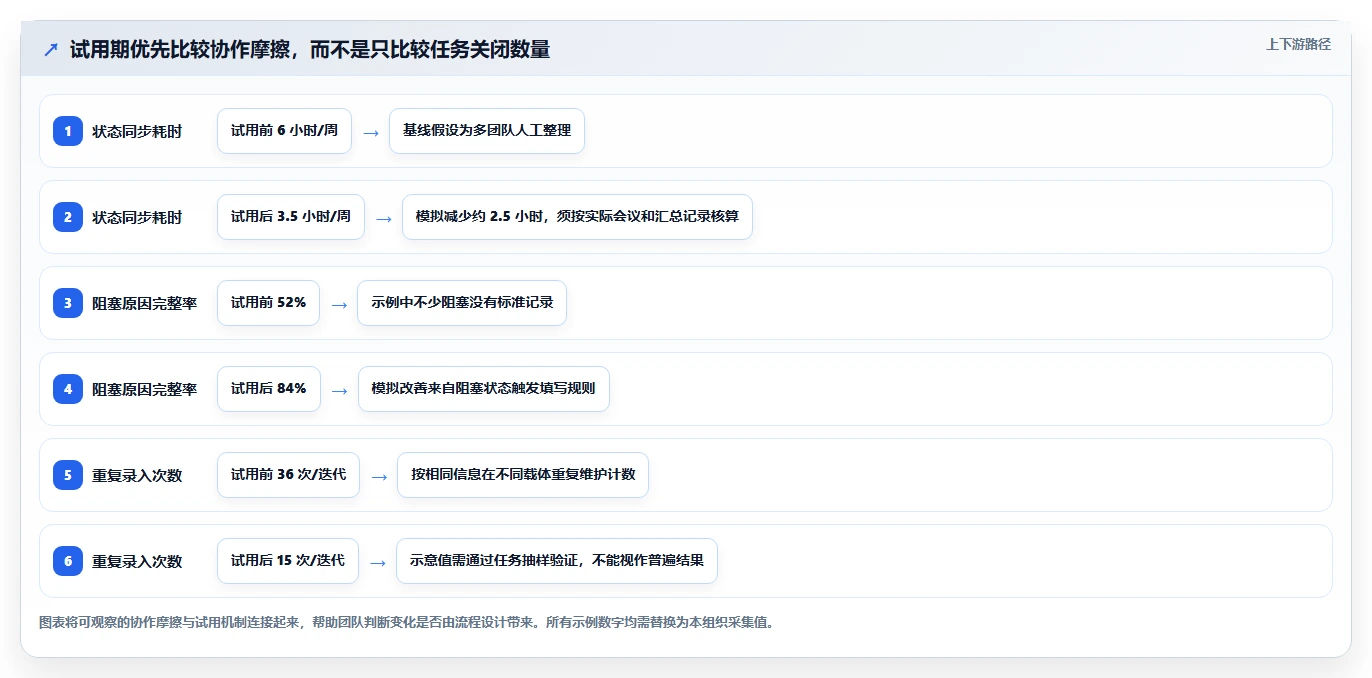
Task: Click the blue number 3 badge
Action: 68,303
